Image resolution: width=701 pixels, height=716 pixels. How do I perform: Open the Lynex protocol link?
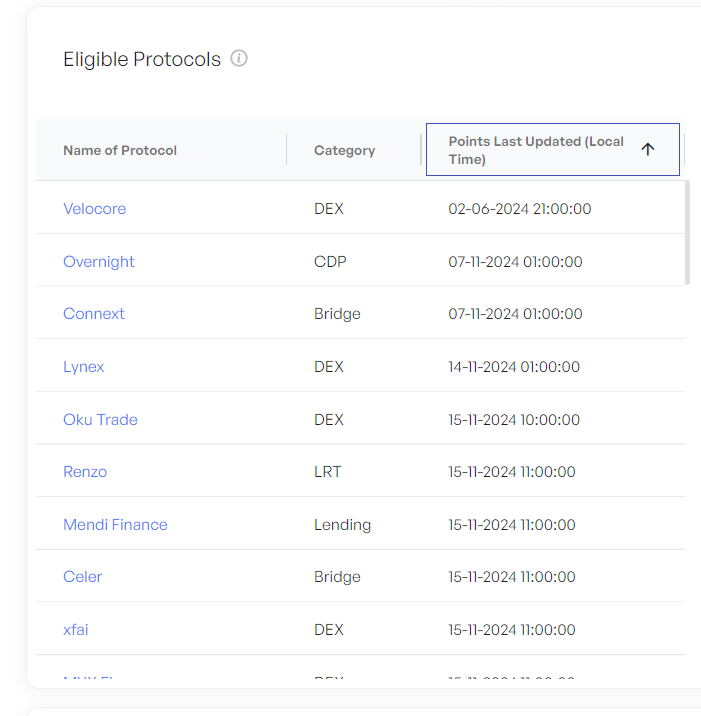coord(84,367)
